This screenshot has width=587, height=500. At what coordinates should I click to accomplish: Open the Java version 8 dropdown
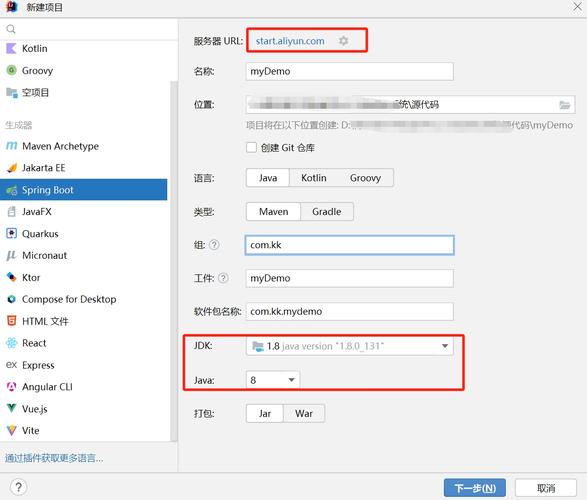[273, 380]
